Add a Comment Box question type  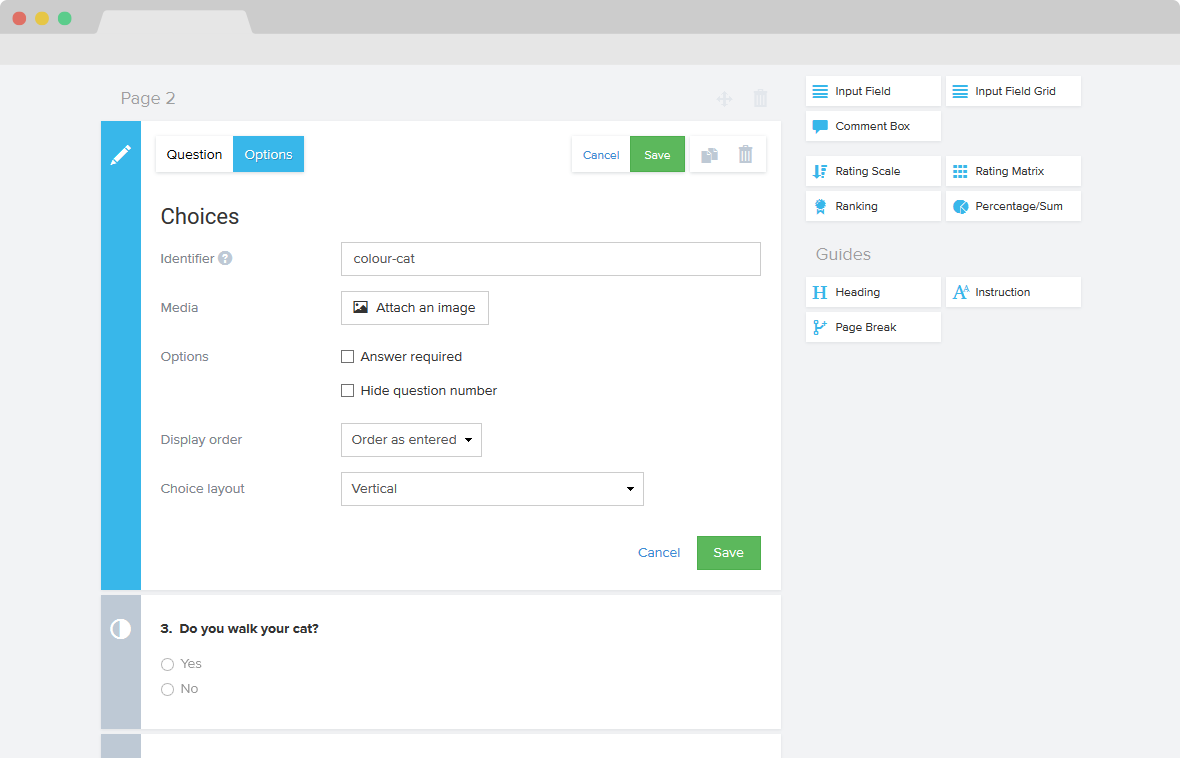(873, 126)
